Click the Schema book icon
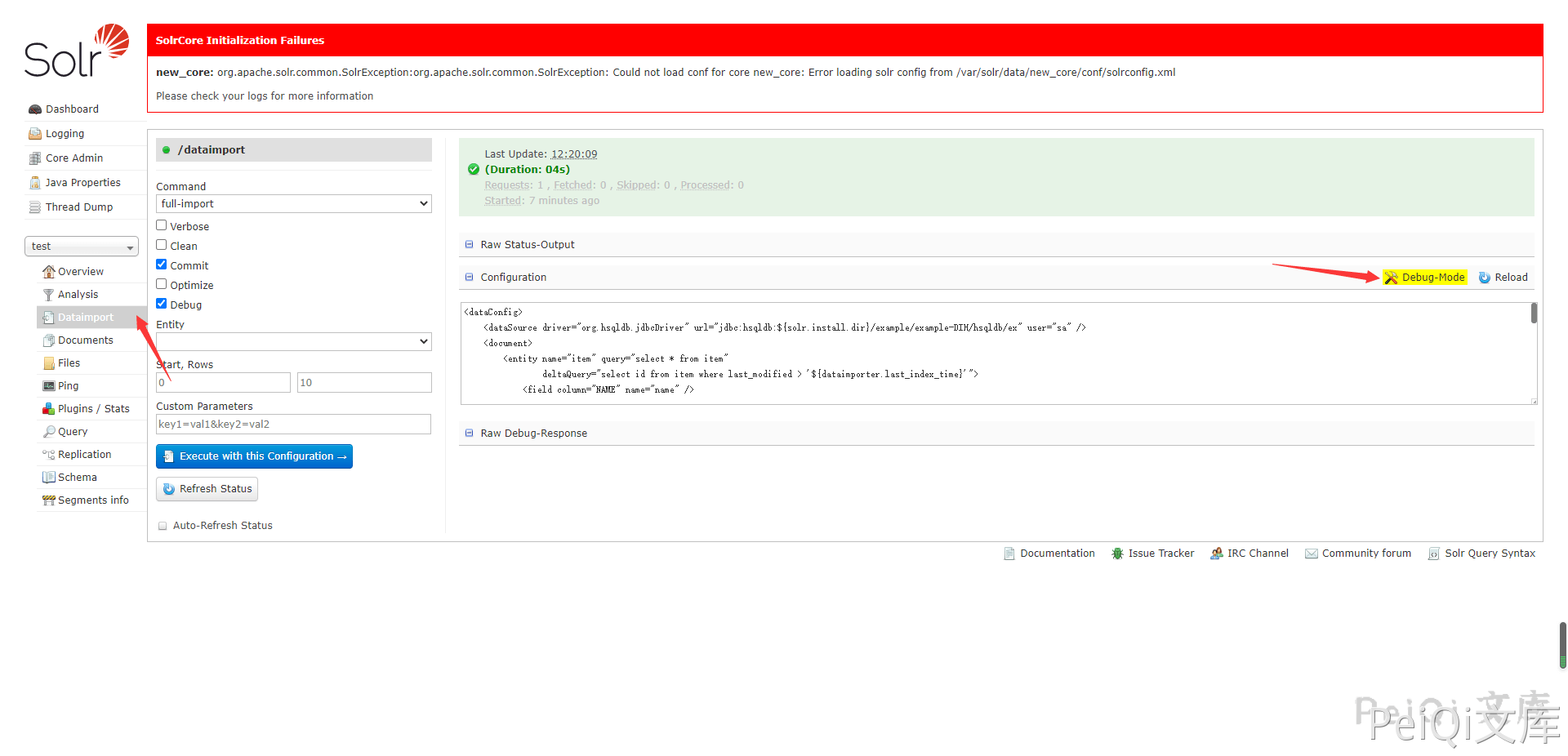The height and width of the screenshot is (756, 1568). (x=49, y=478)
